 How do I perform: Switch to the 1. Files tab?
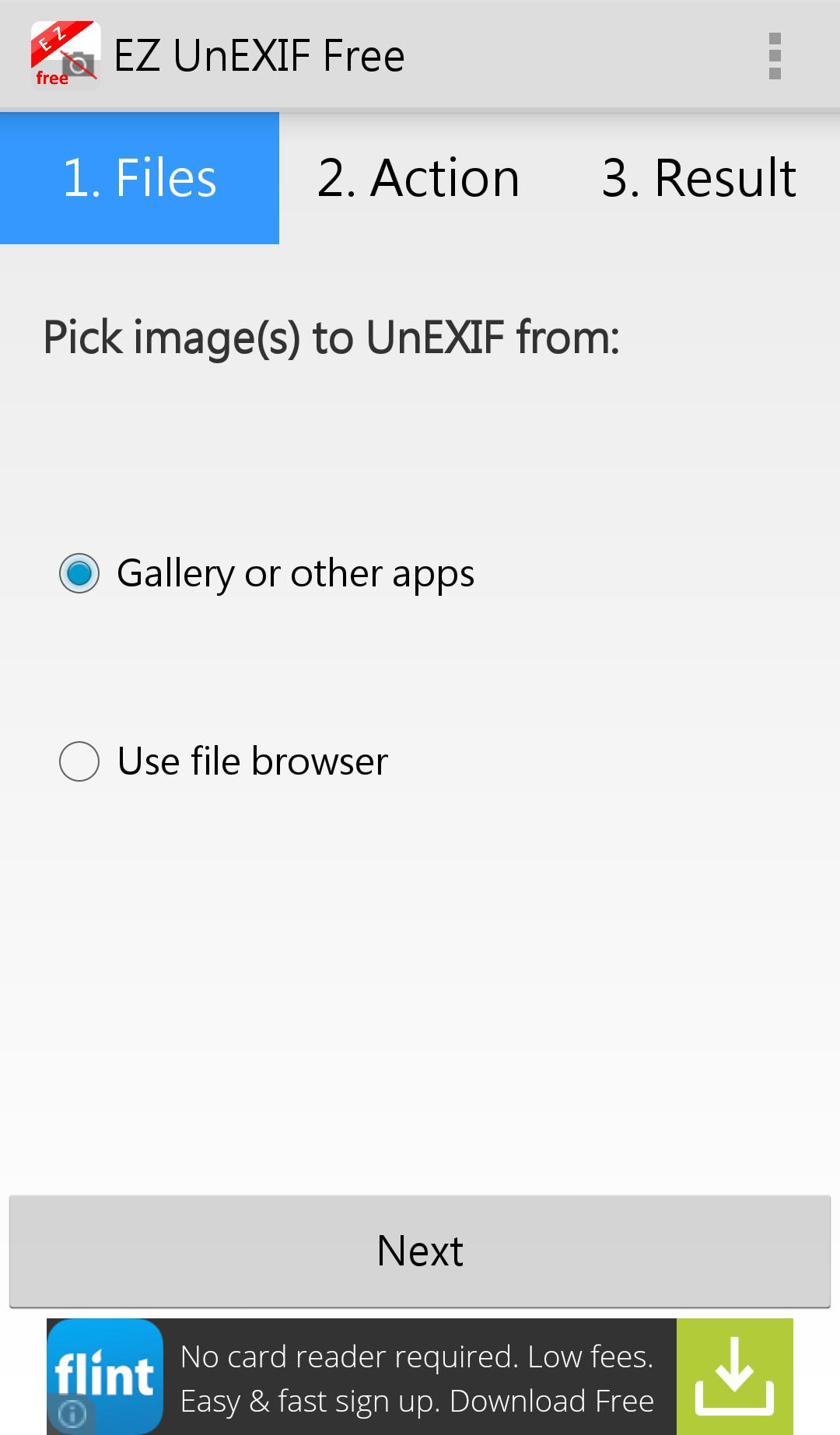coord(140,178)
